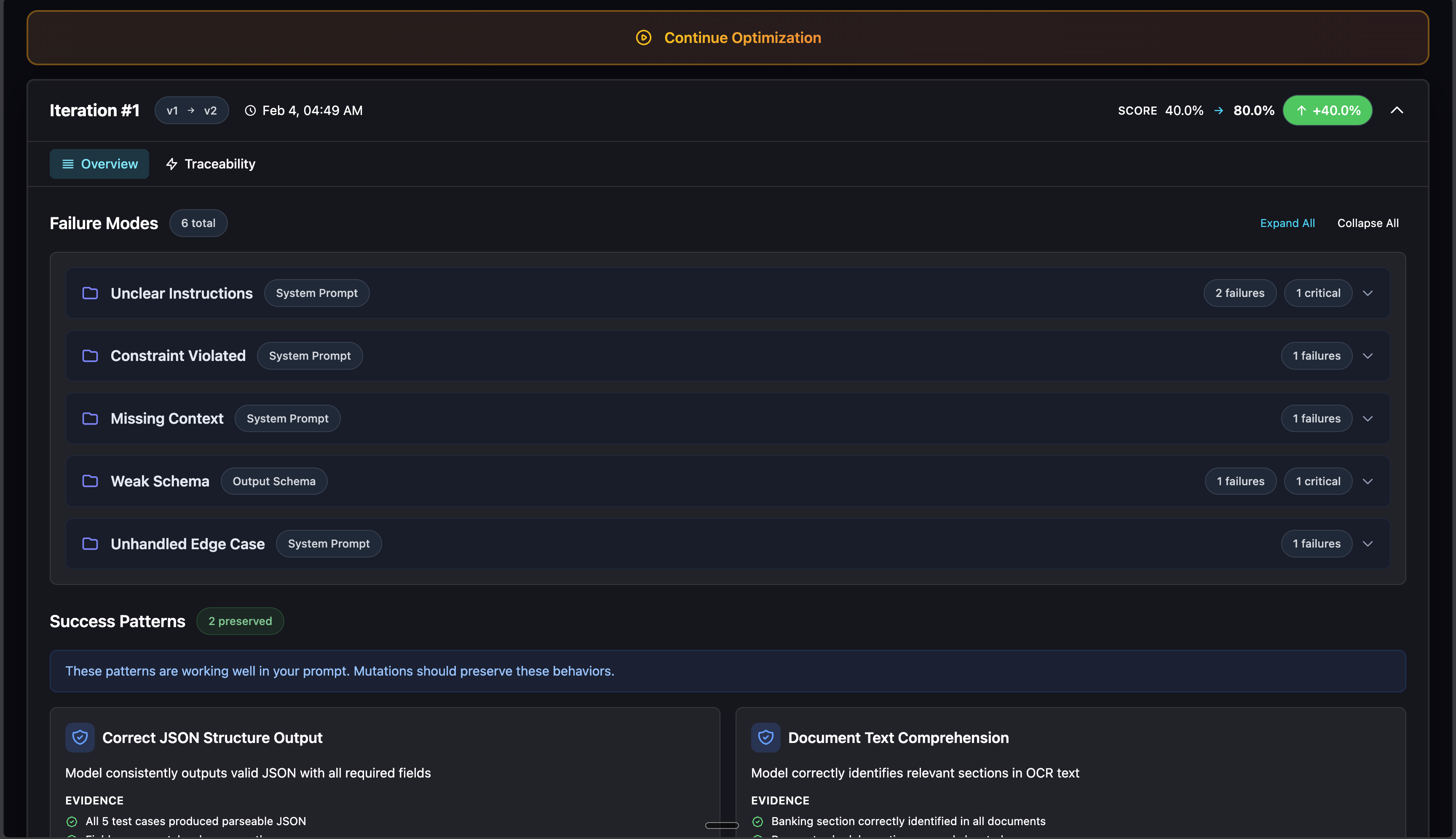Switch to the Traceability tab
The height and width of the screenshot is (839, 1456).
point(210,164)
